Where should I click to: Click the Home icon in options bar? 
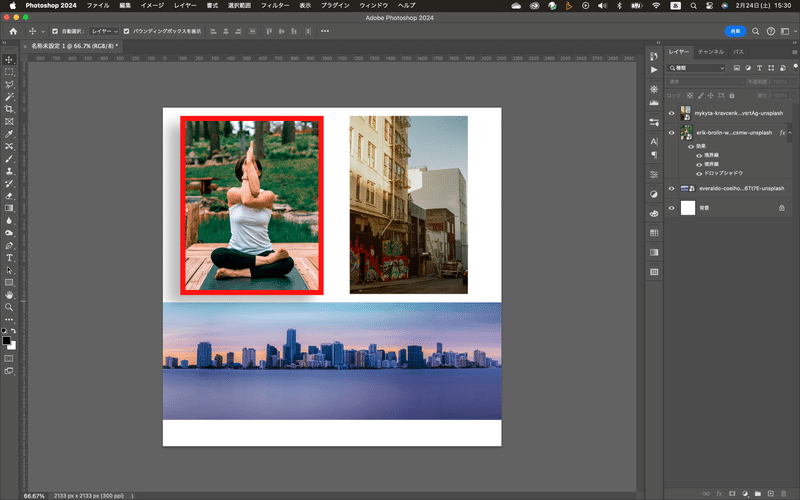(x=13, y=31)
